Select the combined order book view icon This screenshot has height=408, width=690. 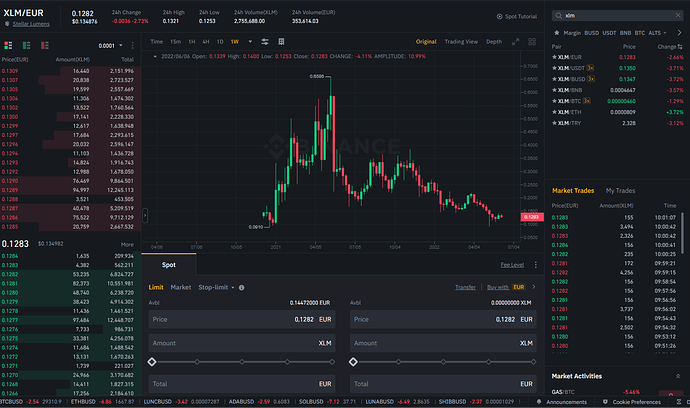(8, 45)
